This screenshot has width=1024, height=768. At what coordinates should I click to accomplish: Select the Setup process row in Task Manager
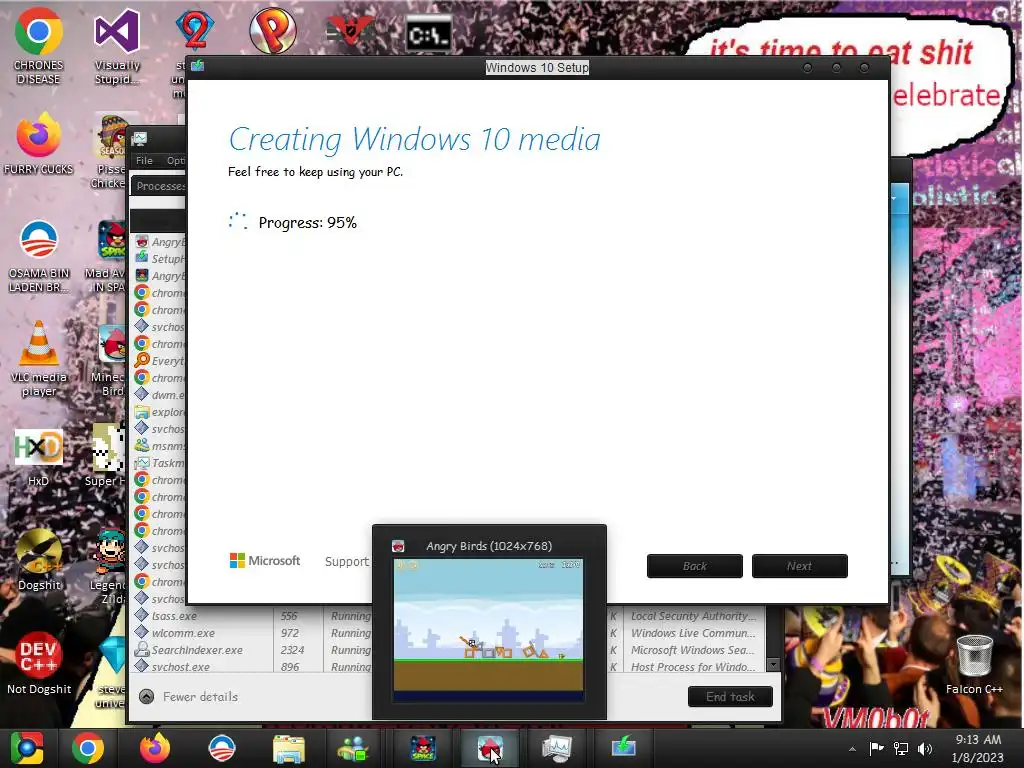pos(159,259)
